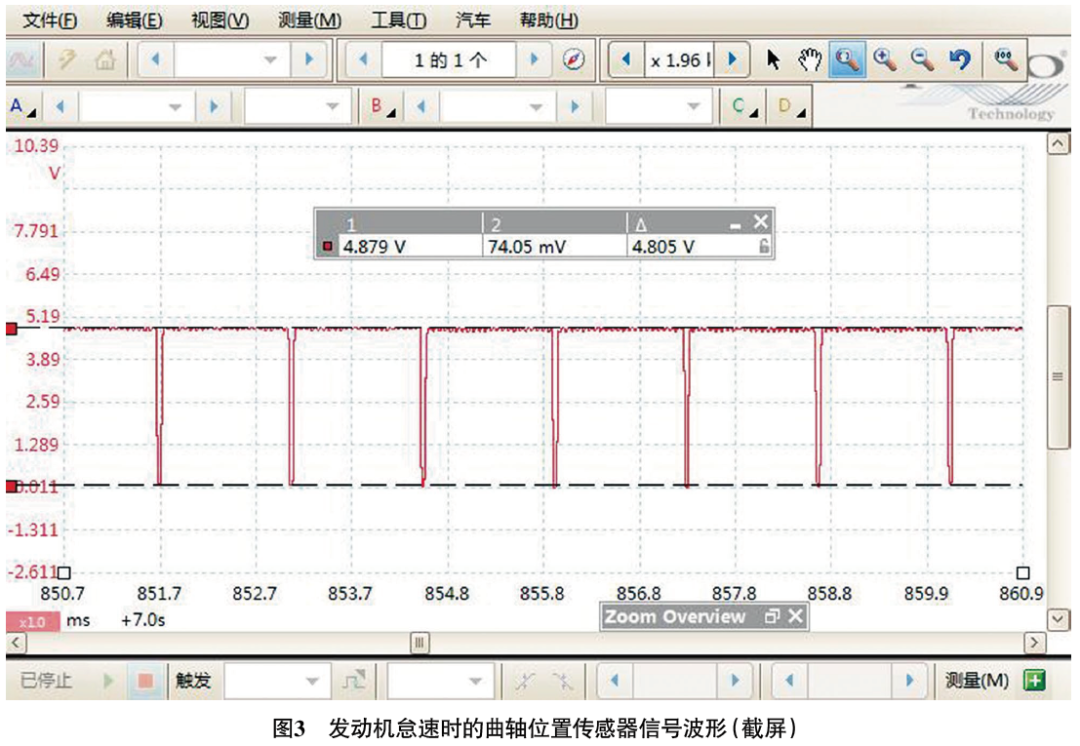Click the upper voltage ruler handle near 5.19
1080x746 pixels.
click(x=11, y=329)
